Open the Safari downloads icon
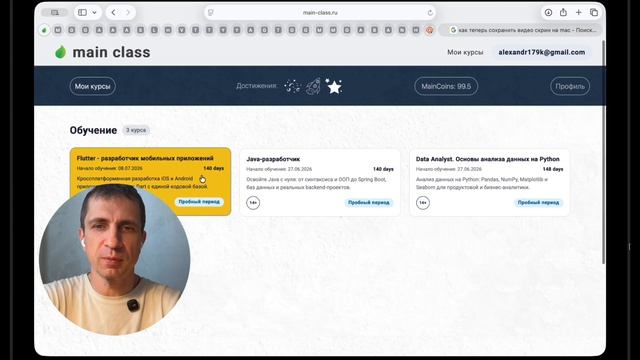Image resolution: width=640 pixels, height=360 pixels. tap(548, 13)
